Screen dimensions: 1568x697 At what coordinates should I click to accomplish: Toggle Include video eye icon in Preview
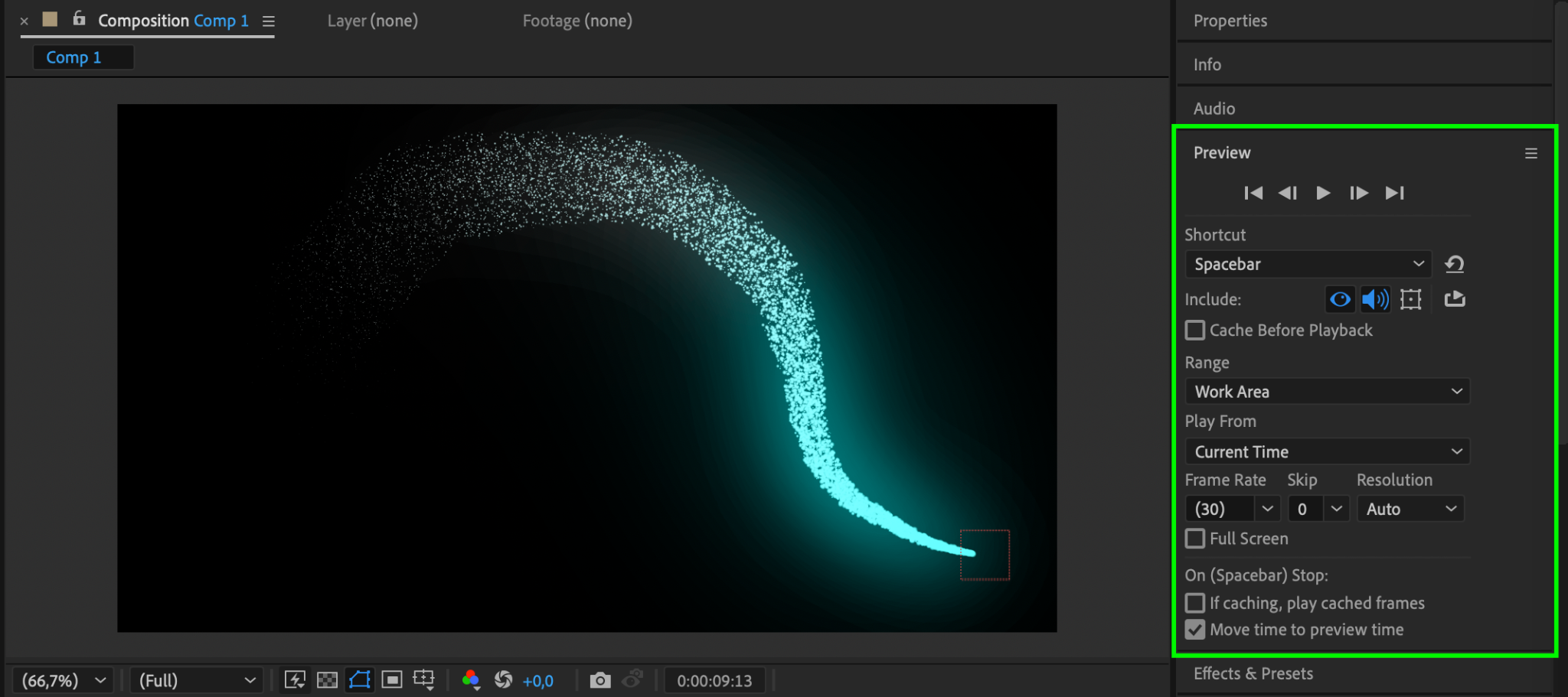pos(1340,299)
